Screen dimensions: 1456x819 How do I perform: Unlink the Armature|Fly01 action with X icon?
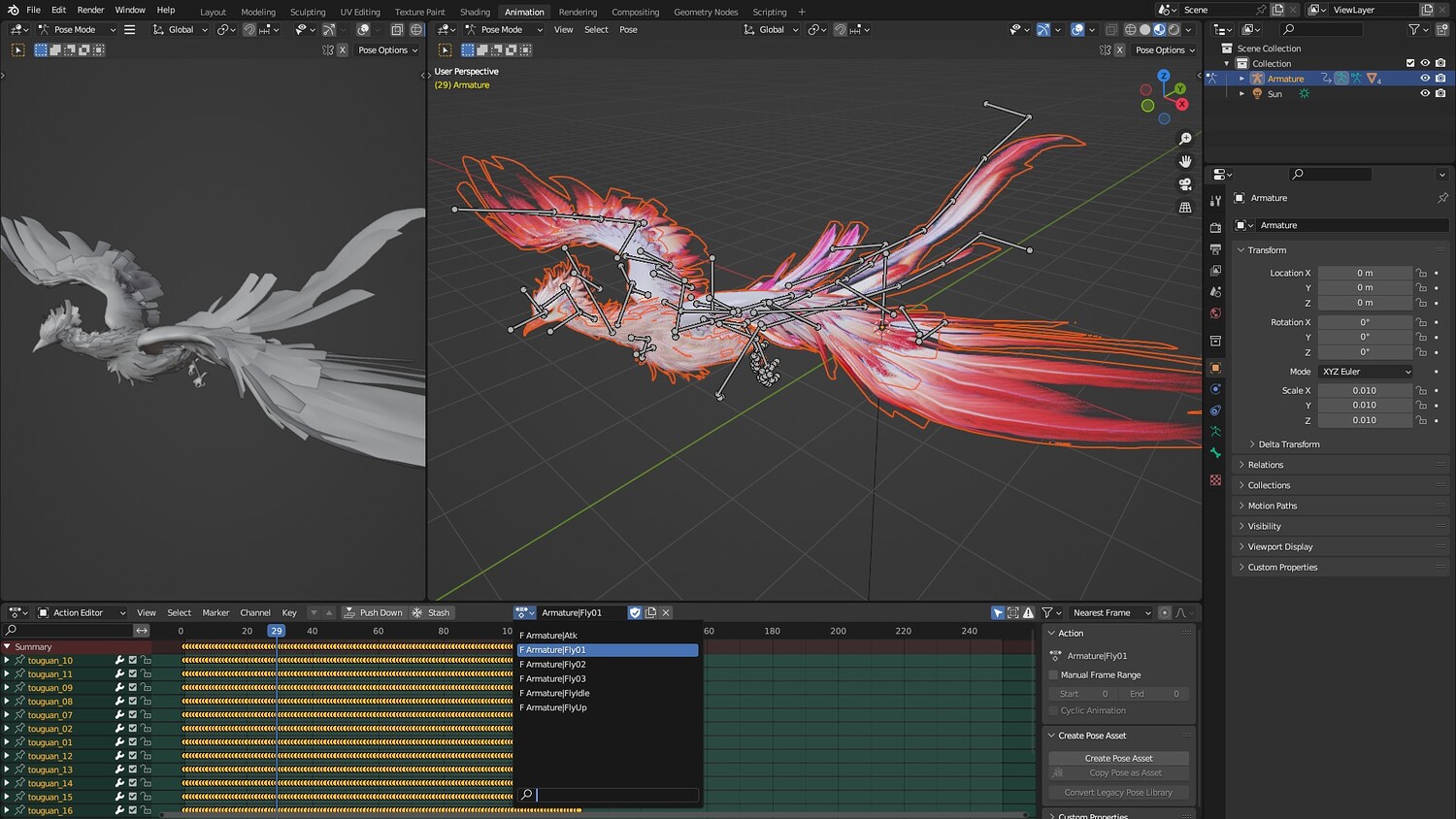(666, 613)
